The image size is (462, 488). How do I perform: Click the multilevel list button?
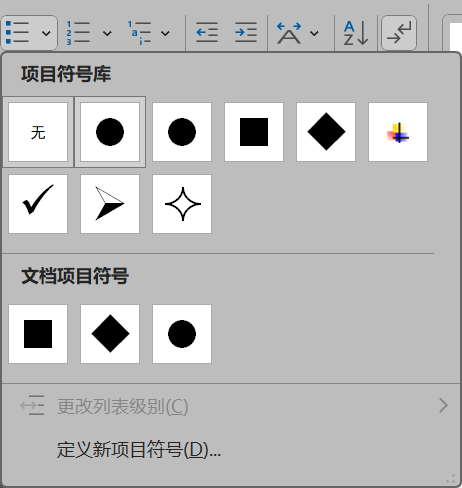140,33
